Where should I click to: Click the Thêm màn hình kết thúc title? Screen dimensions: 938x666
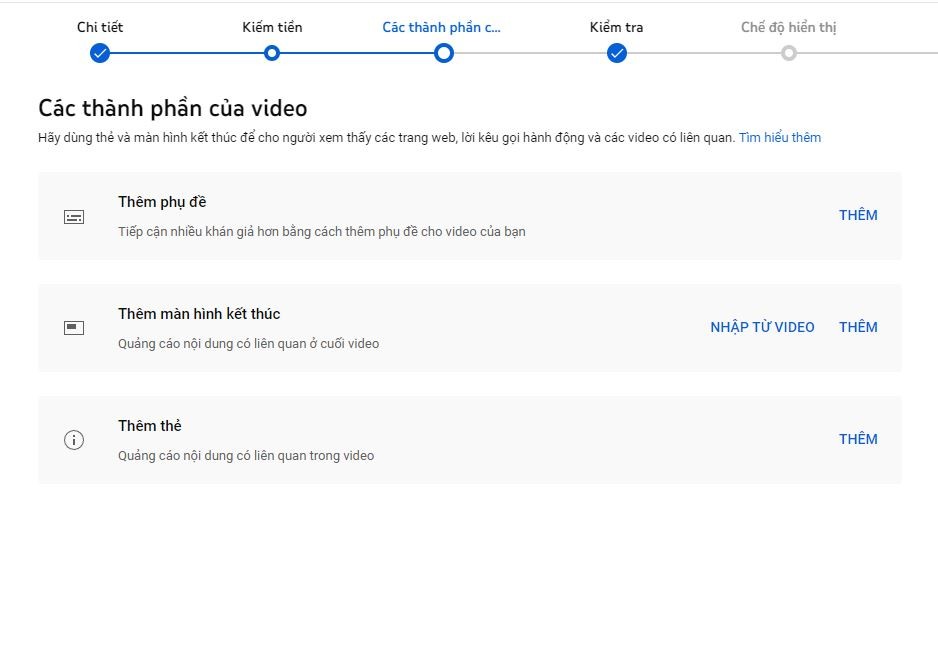pos(199,314)
